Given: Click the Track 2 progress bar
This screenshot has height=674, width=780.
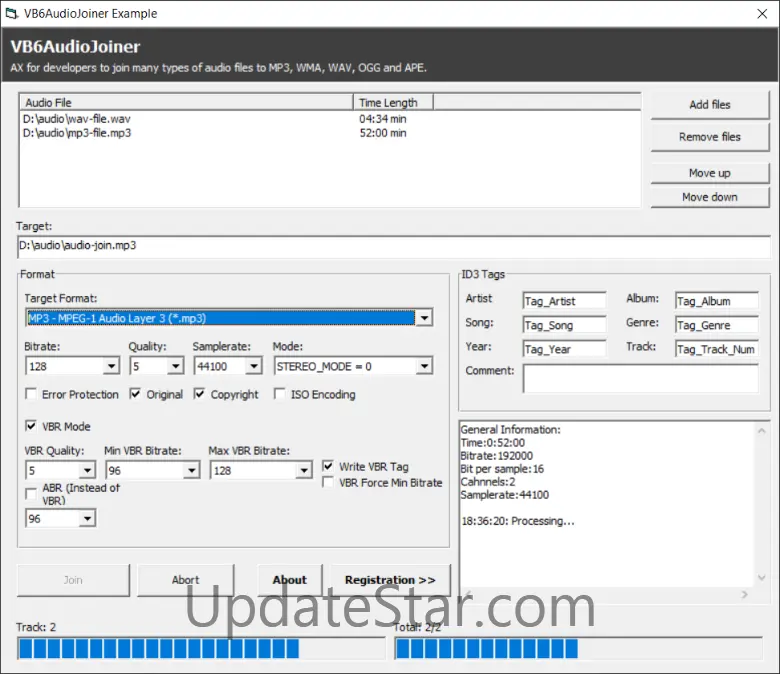Looking at the screenshot, I should (201, 649).
